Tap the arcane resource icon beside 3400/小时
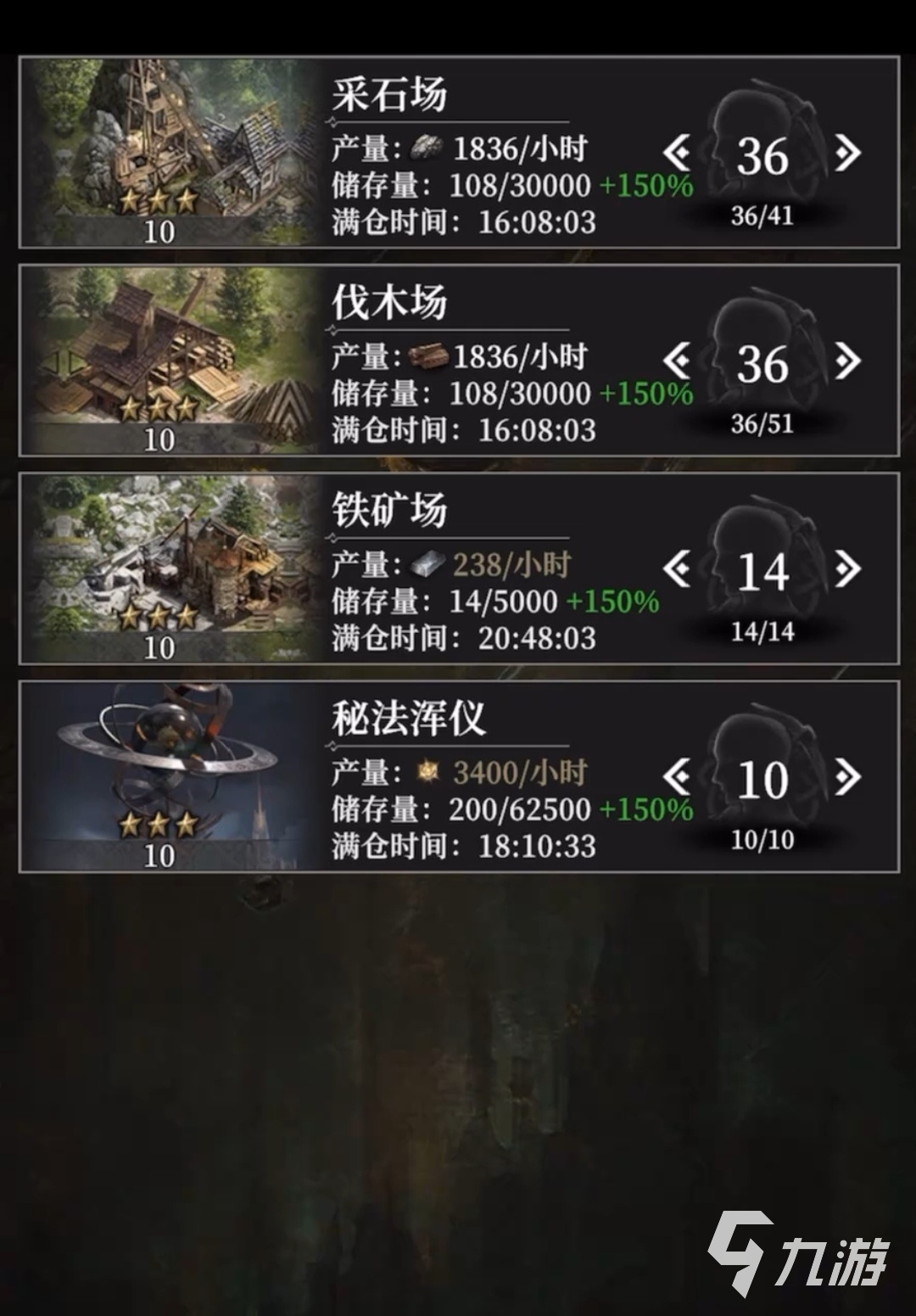 pyautogui.click(x=427, y=772)
